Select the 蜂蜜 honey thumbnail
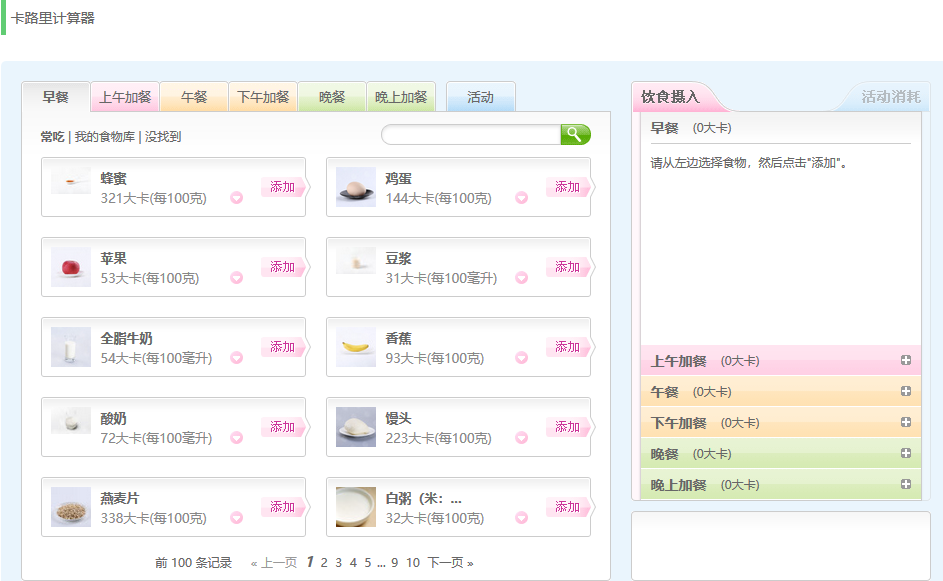 click(71, 181)
